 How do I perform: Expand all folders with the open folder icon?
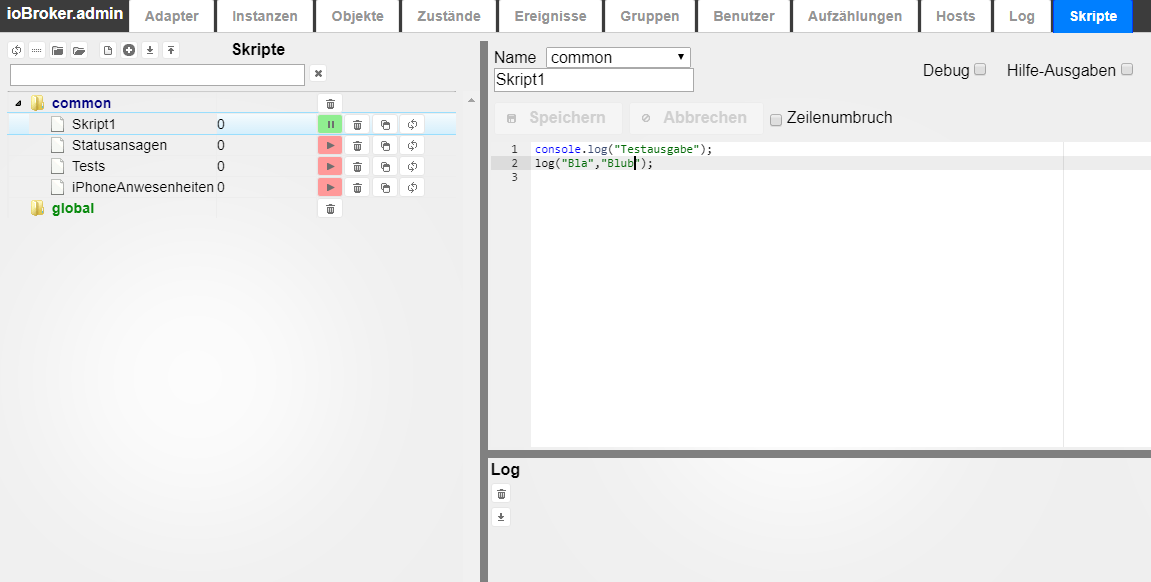point(79,50)
